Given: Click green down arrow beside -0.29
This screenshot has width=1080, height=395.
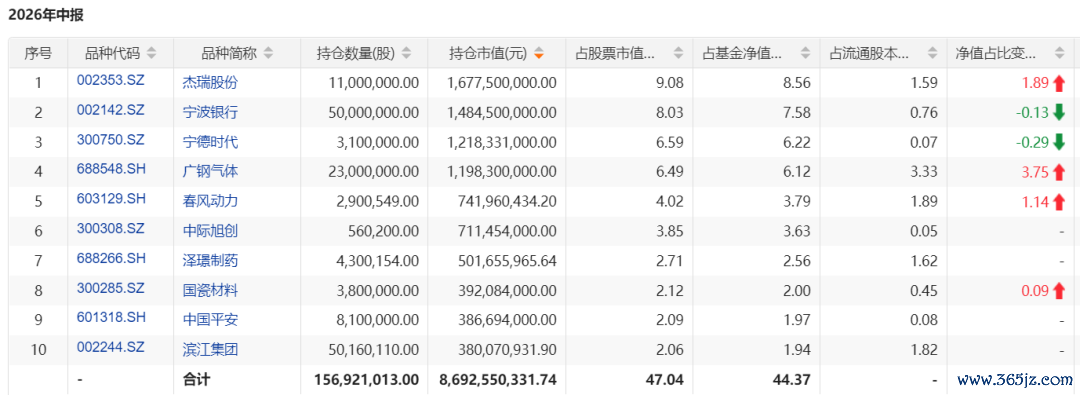Looking at the screenshot, I should click(1059, 143).
